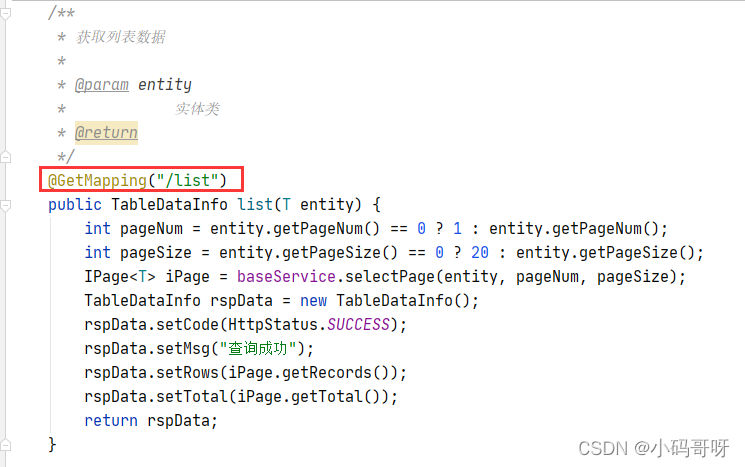Click the setTotal method call
Screen dimensions: 745x467
(192, 397)
